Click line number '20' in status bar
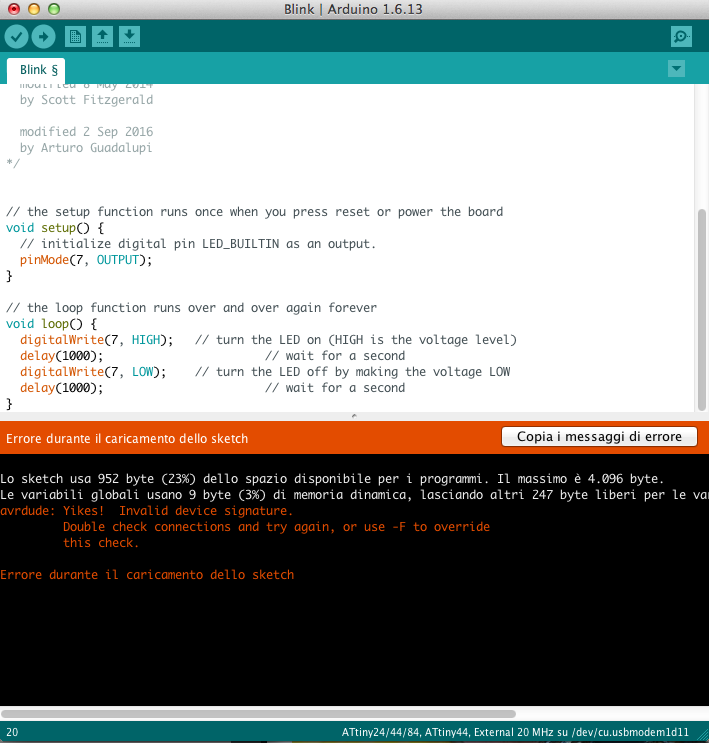The image size is (709, 743). tap(12, 732)
